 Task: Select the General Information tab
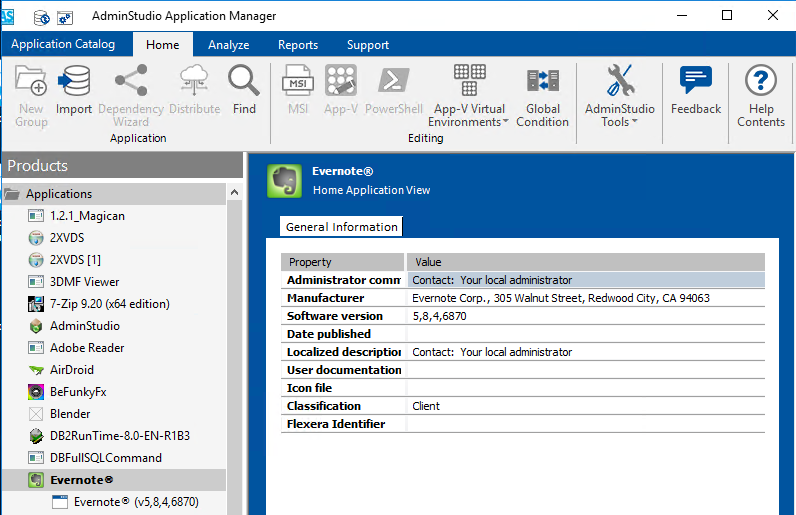click(x=341, y=227)
